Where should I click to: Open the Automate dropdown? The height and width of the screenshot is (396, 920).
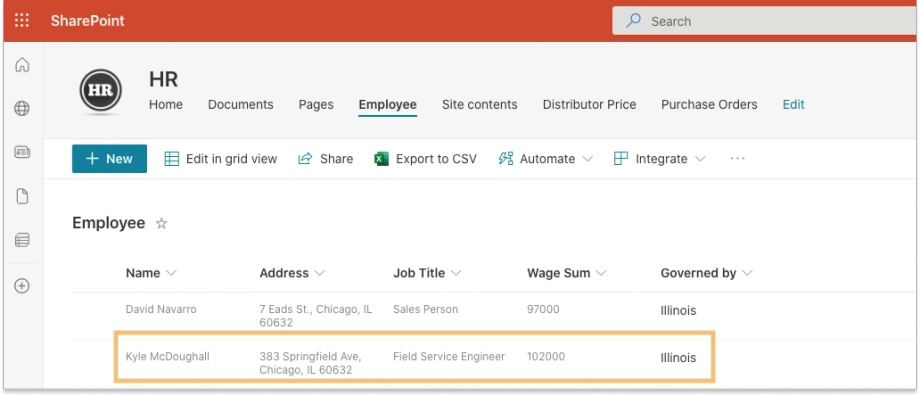[545, 158]
